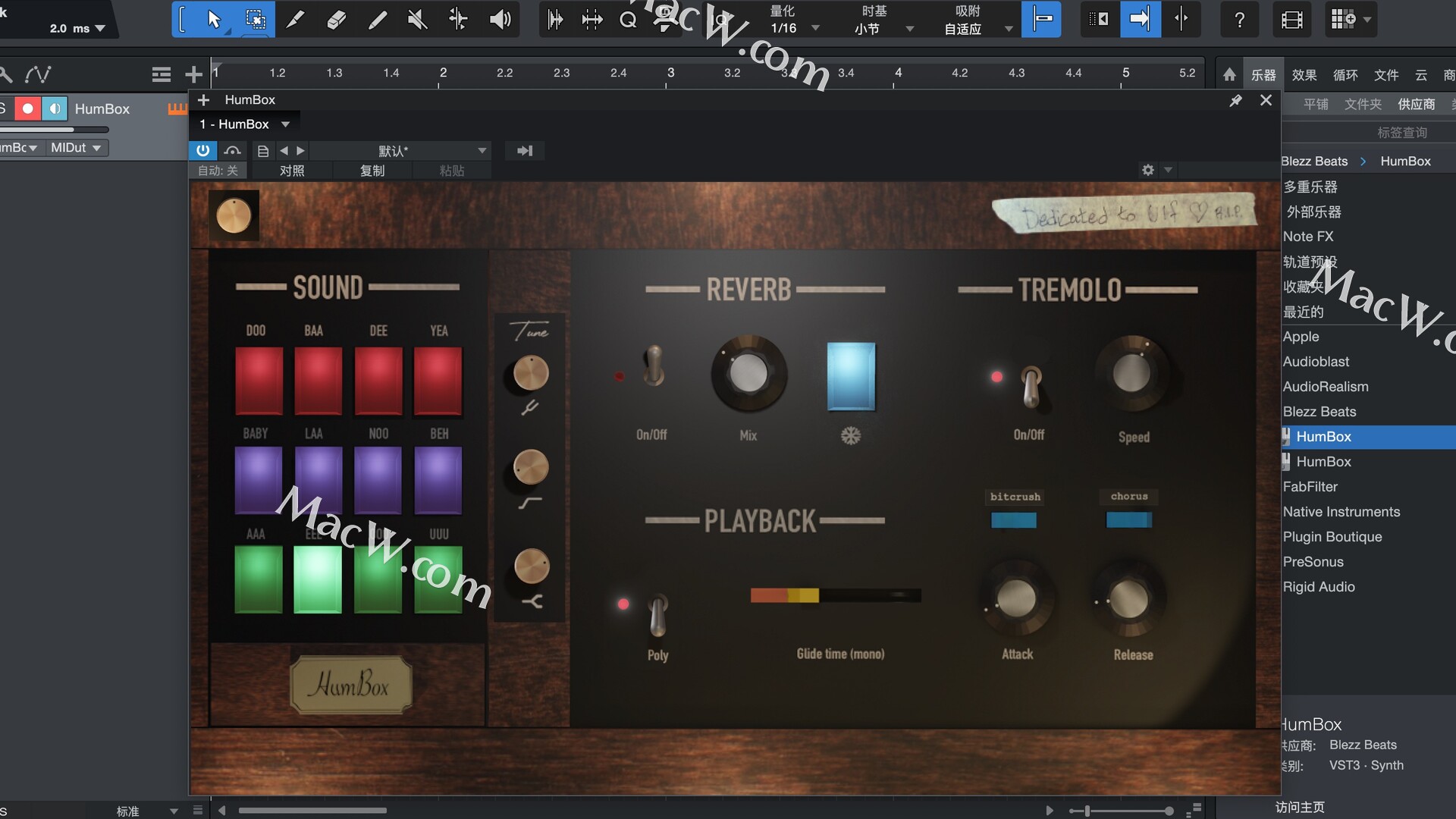Expand the gear menu arrow
Screen dimensions: 1456x819
pyautogui.click(x=1168, y=170)
